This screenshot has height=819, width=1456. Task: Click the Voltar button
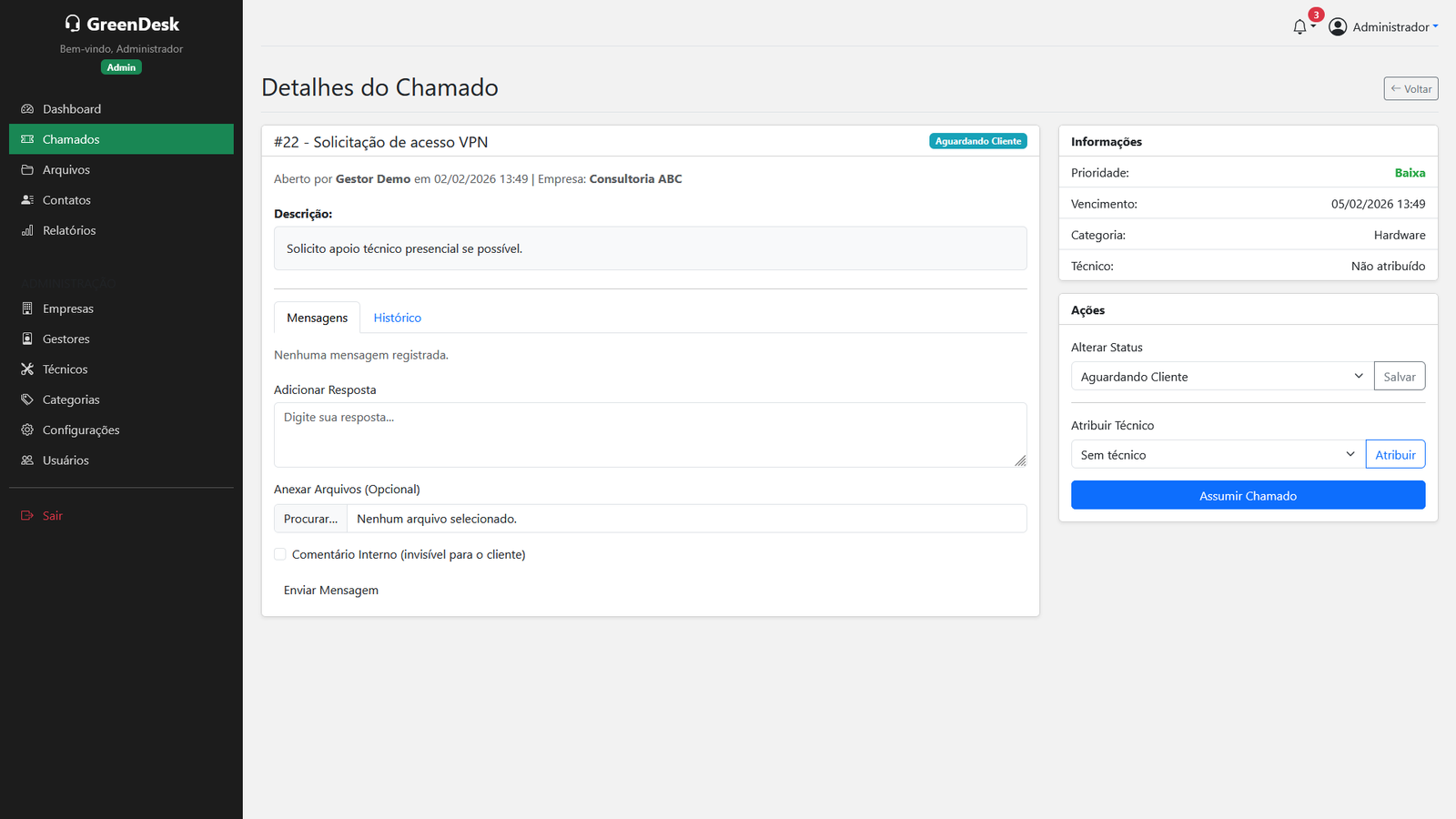[x=1410, y=89]
